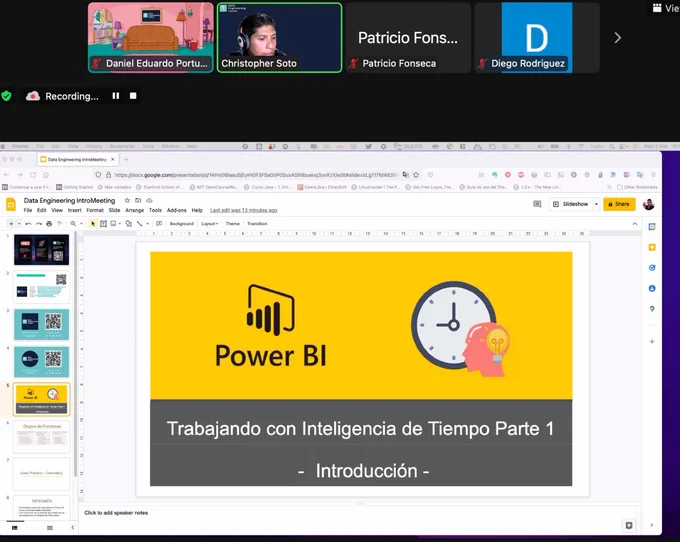Click the Print icon in the toolbar
The width and height of the screenshot is (680, 542).
pyautogui.click(x=49, y=224)
